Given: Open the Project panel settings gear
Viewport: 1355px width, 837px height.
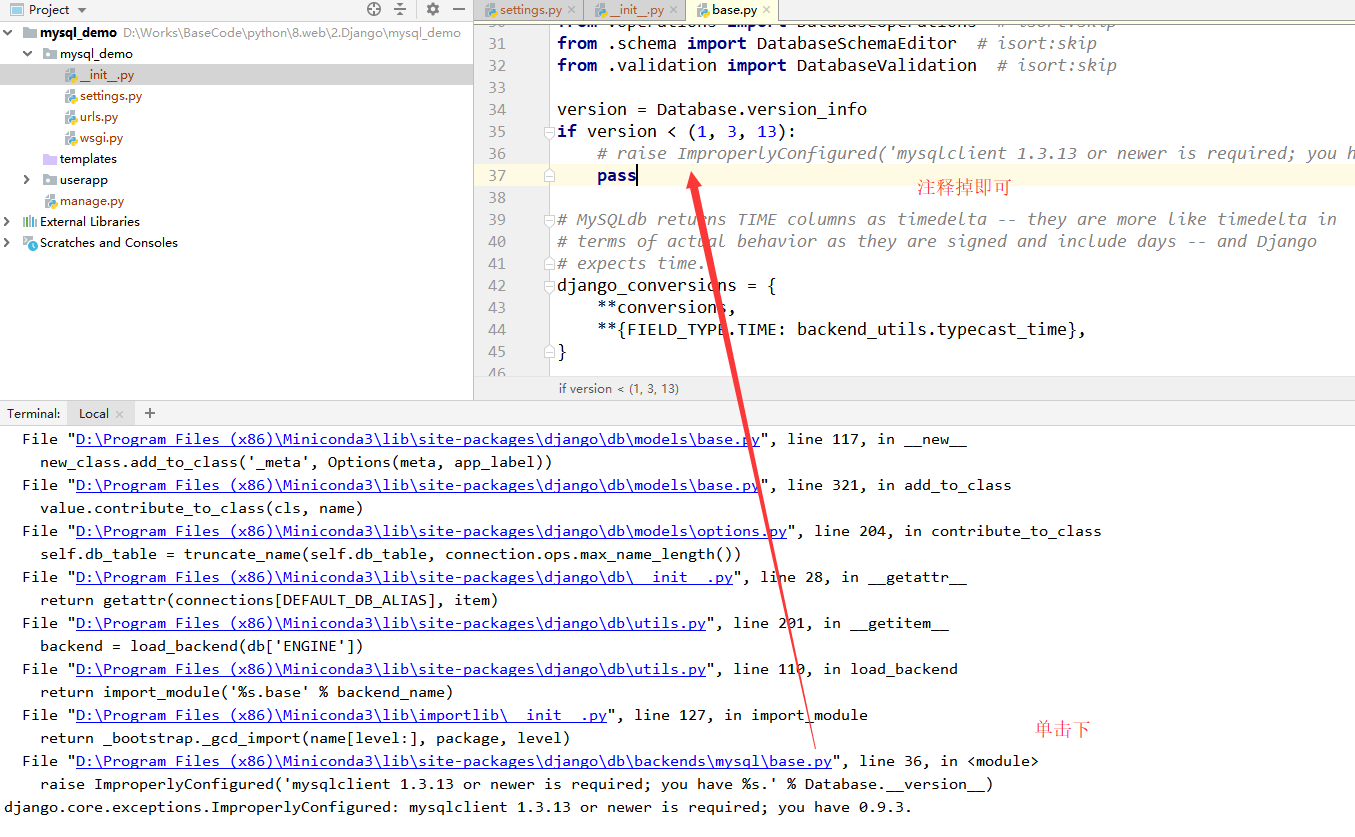Looking at the screenshot, I should 433,9.
